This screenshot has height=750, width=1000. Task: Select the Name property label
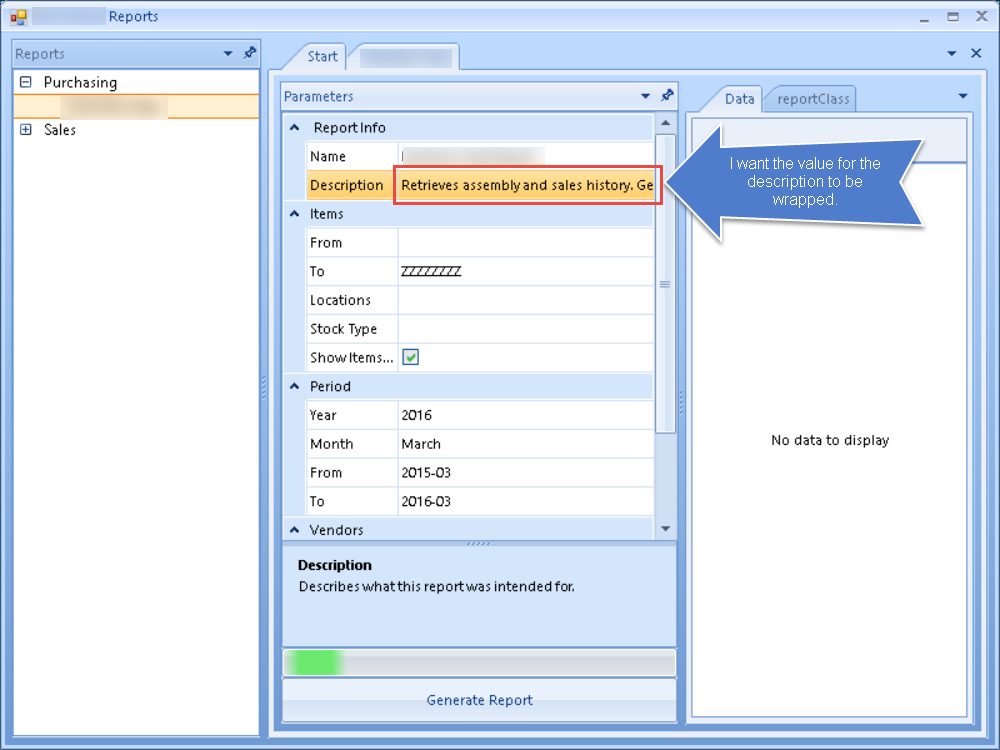(x=328, y=156)
